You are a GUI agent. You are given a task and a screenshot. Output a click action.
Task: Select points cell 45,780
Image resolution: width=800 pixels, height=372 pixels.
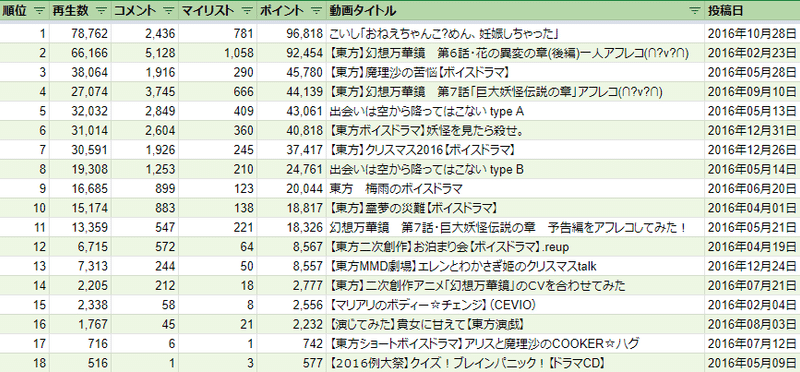click(292, 72)
